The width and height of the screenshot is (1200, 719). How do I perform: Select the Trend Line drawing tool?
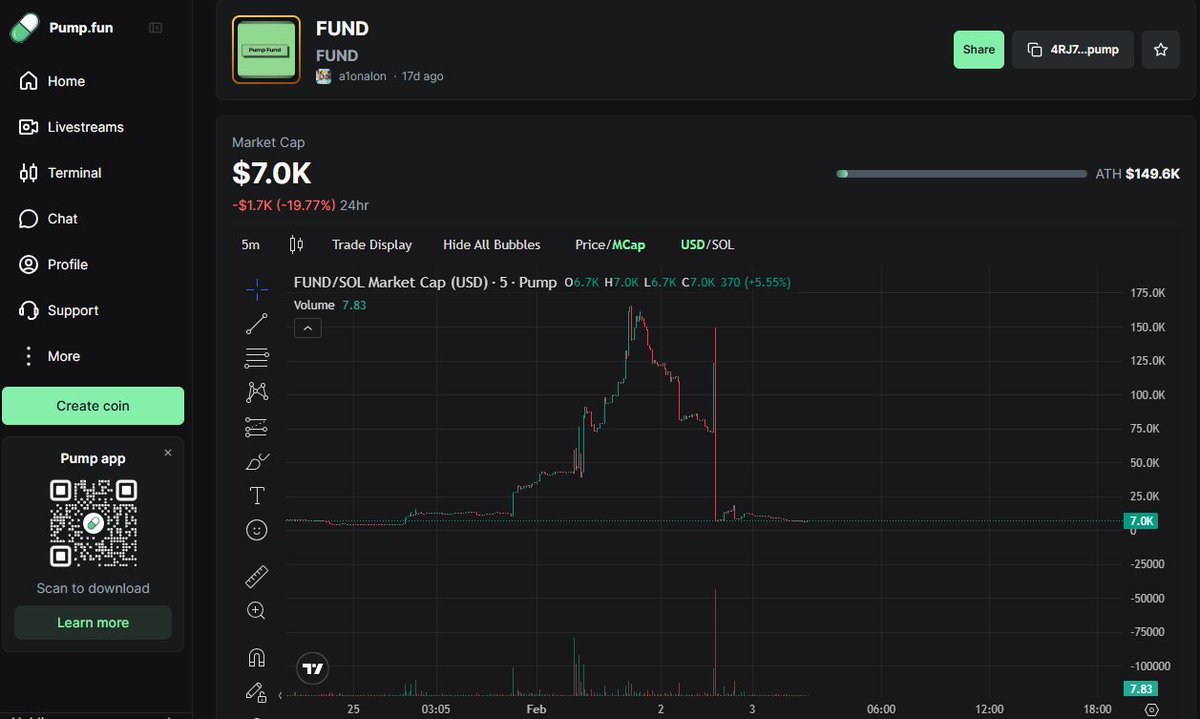[x=256, y=323]
